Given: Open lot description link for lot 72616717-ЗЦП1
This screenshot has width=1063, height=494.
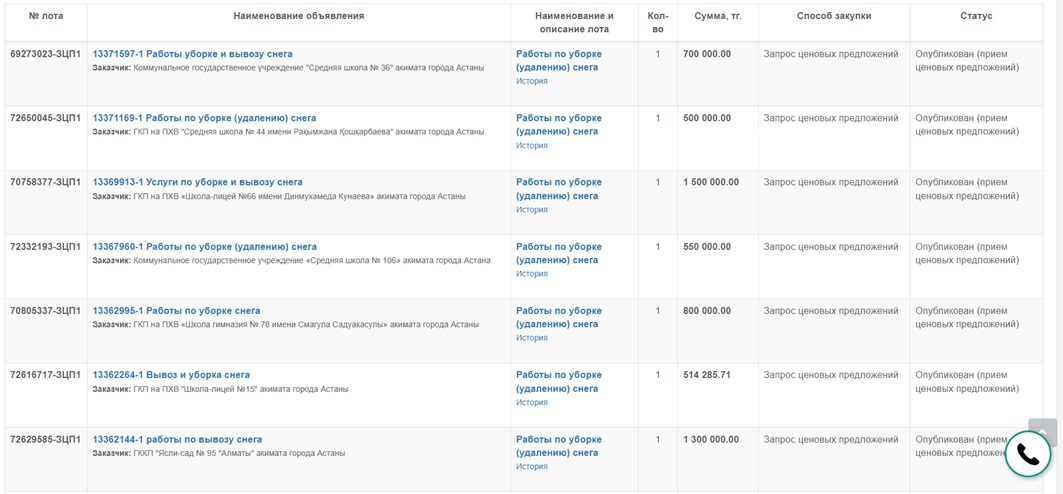Looking at the screenshot, I should pyautogui.click(x=559, y=382).
